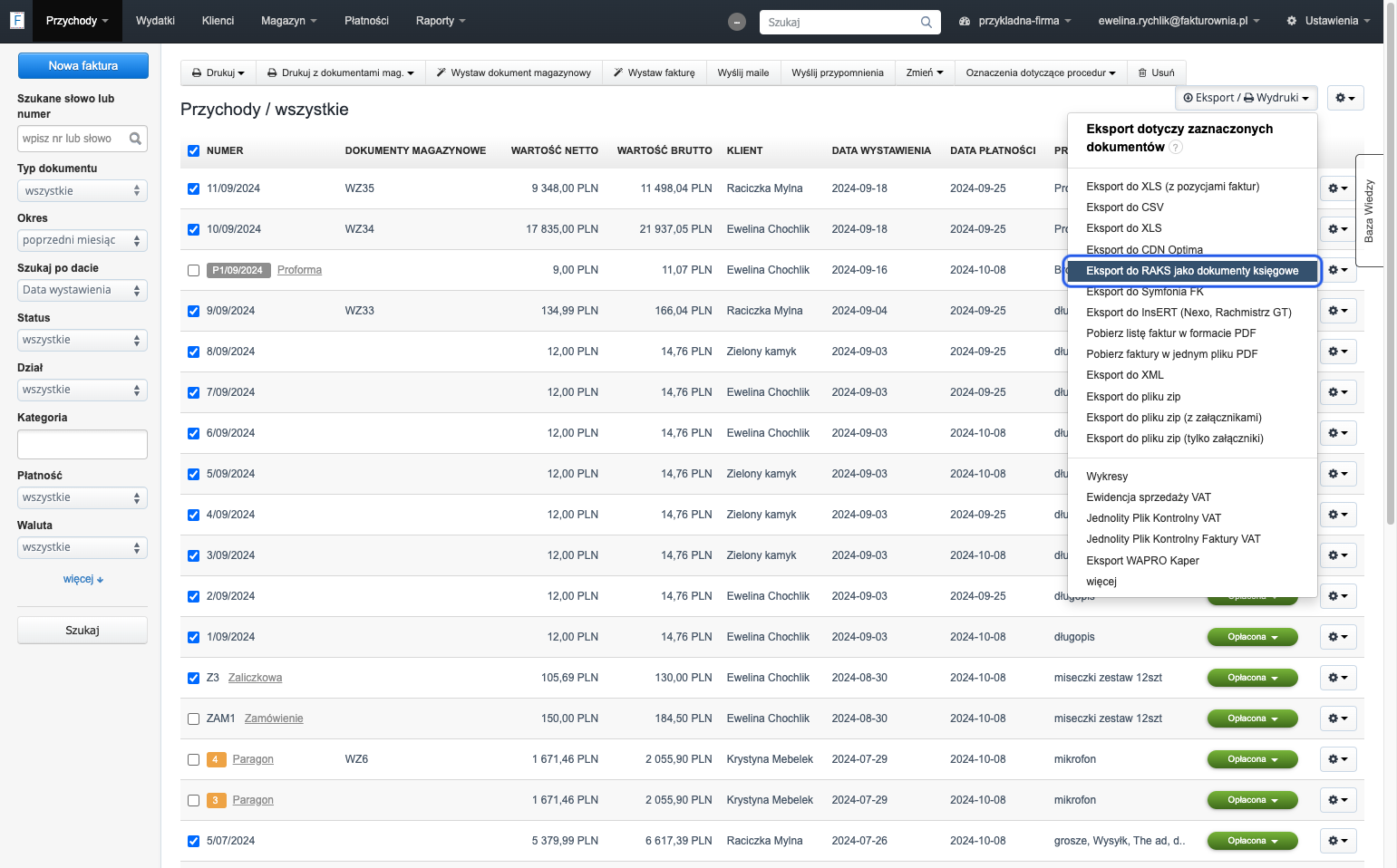Click the search magnifier in top bar
The image size is (1397, 868).
pyautogui.click(x=926, y=22)
